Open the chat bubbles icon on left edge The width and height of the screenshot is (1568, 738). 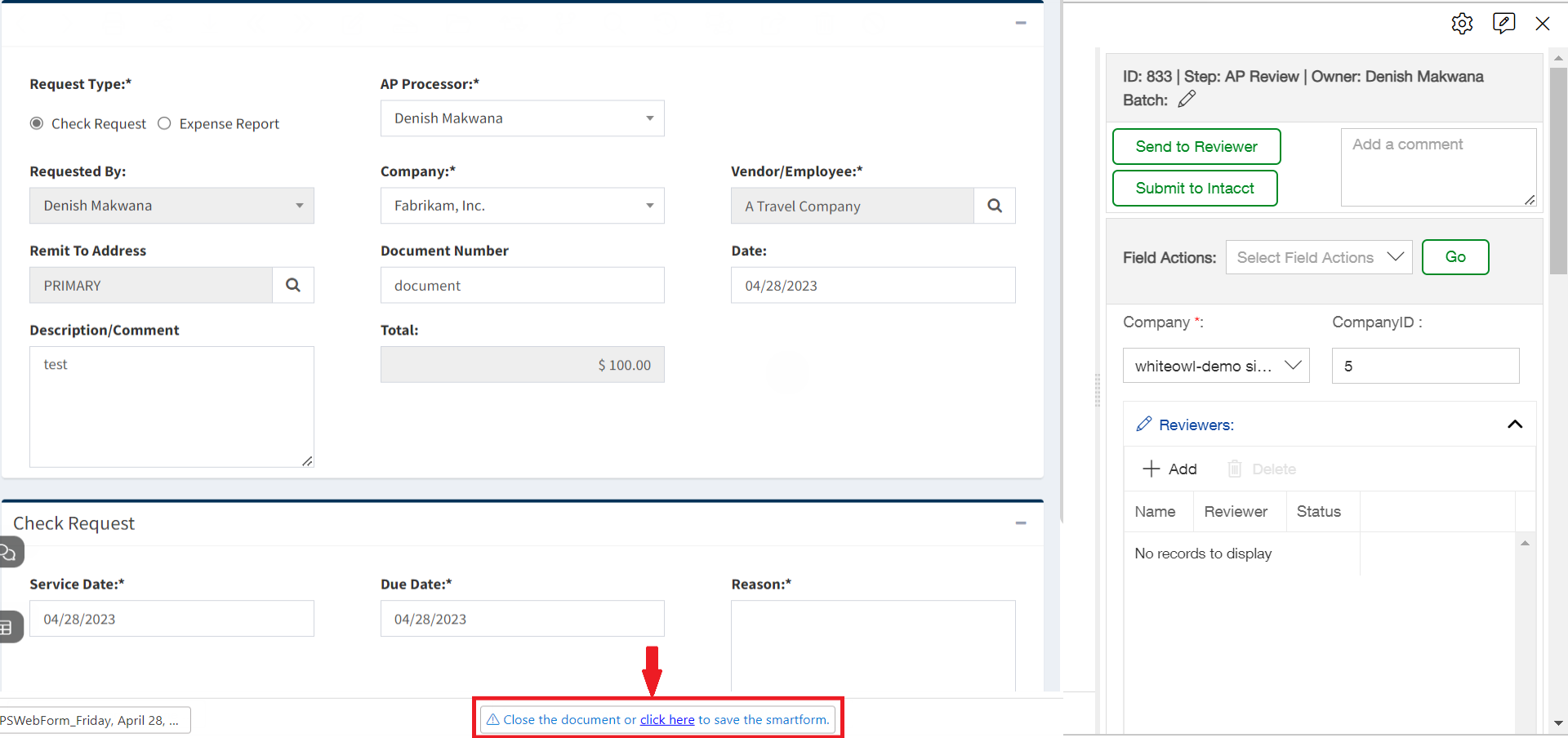[10, 553]
